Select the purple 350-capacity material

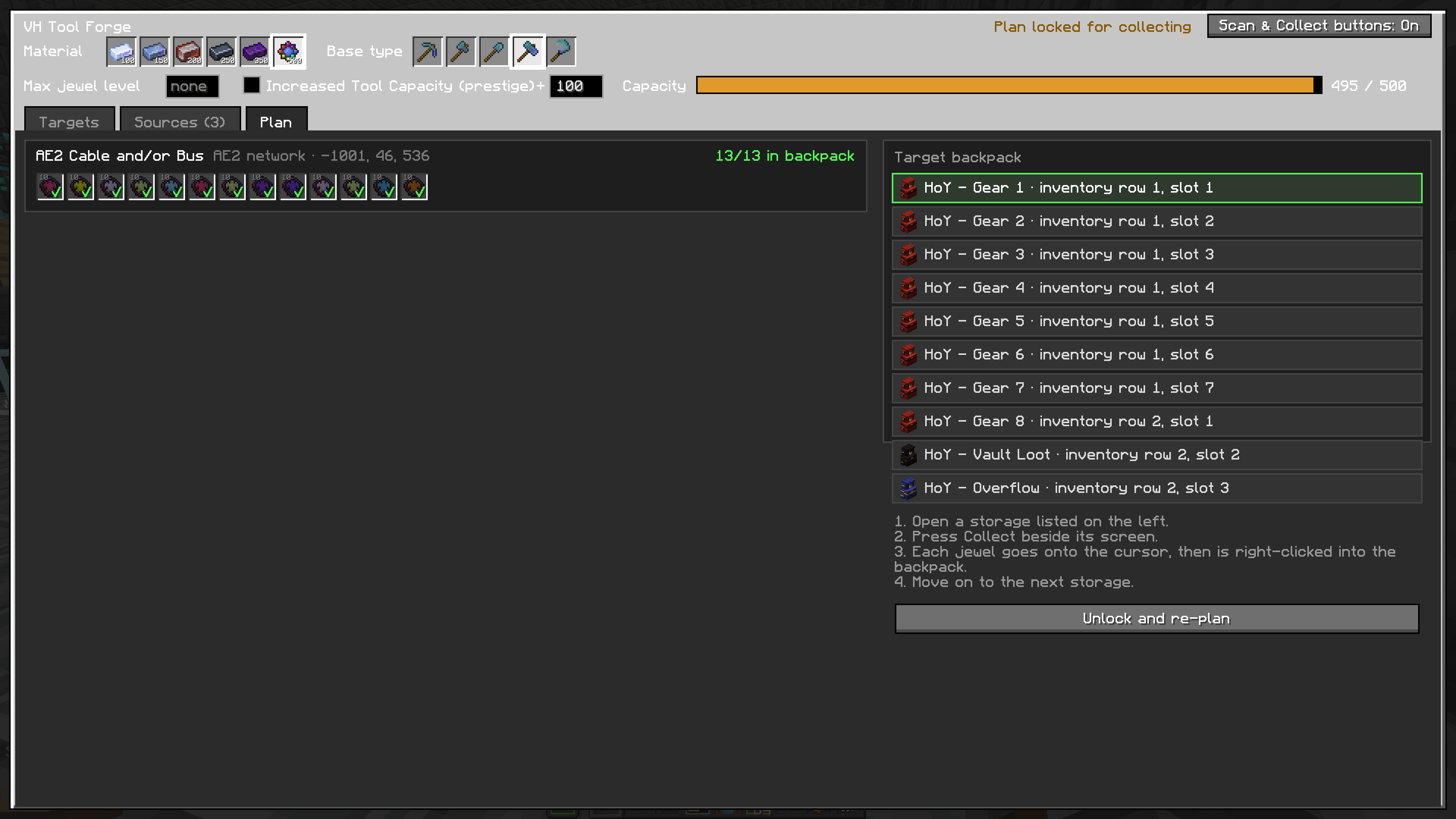point(254,52)
